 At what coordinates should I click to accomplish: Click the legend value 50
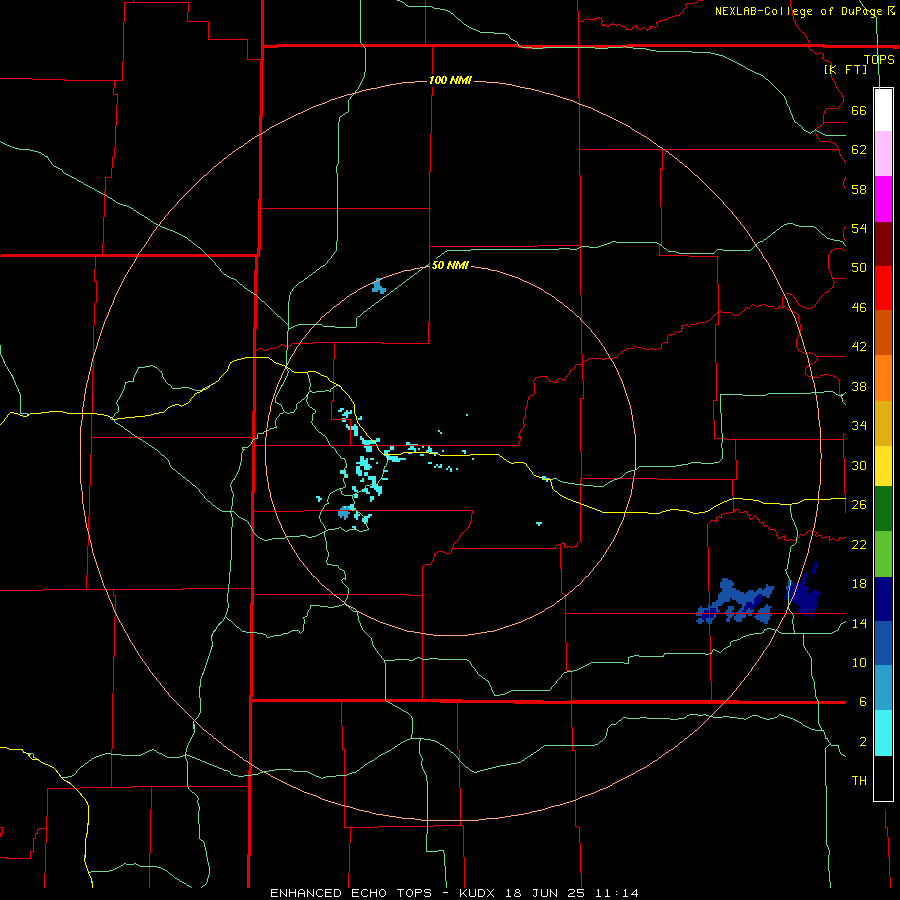point(859,267)
